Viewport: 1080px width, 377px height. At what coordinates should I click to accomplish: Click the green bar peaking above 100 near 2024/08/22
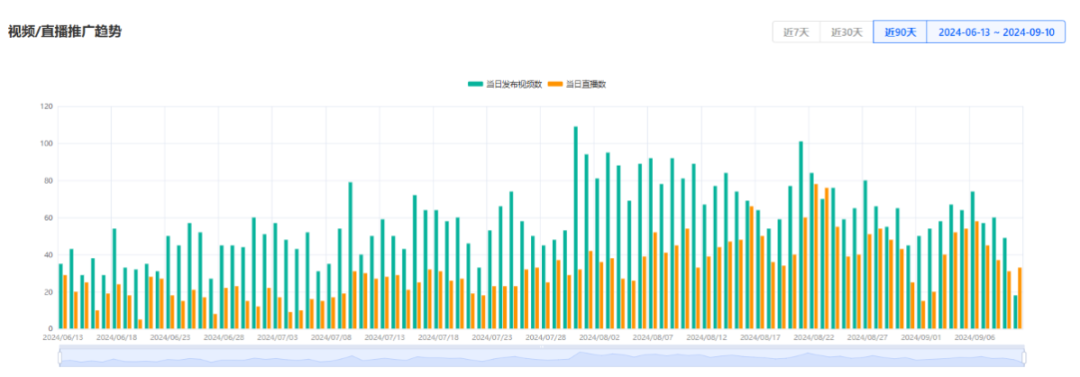[x=801, y=235]
